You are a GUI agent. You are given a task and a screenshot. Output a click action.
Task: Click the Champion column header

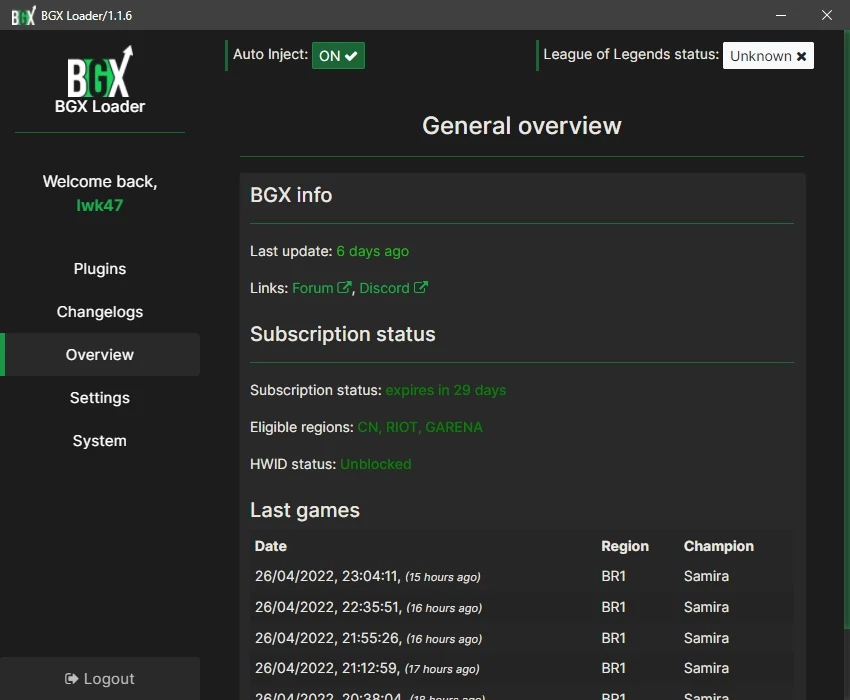719,546
